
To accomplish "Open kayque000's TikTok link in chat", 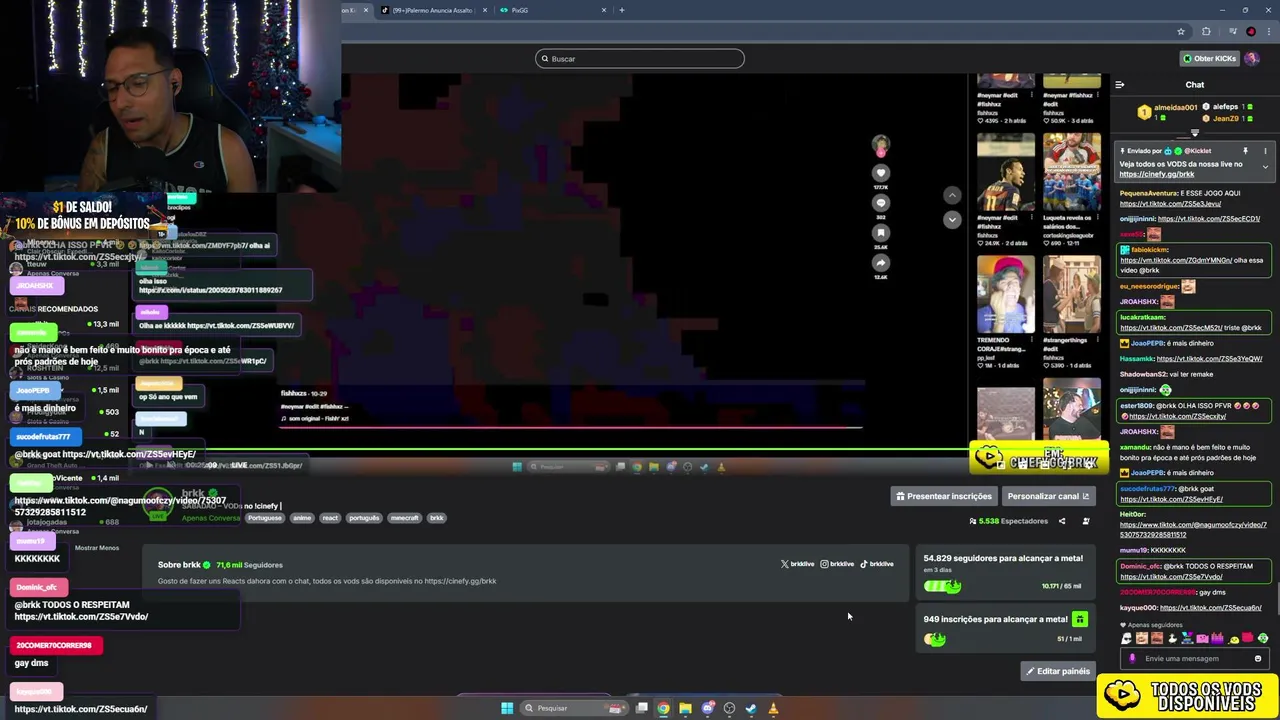I will (x=1210, y=608).
